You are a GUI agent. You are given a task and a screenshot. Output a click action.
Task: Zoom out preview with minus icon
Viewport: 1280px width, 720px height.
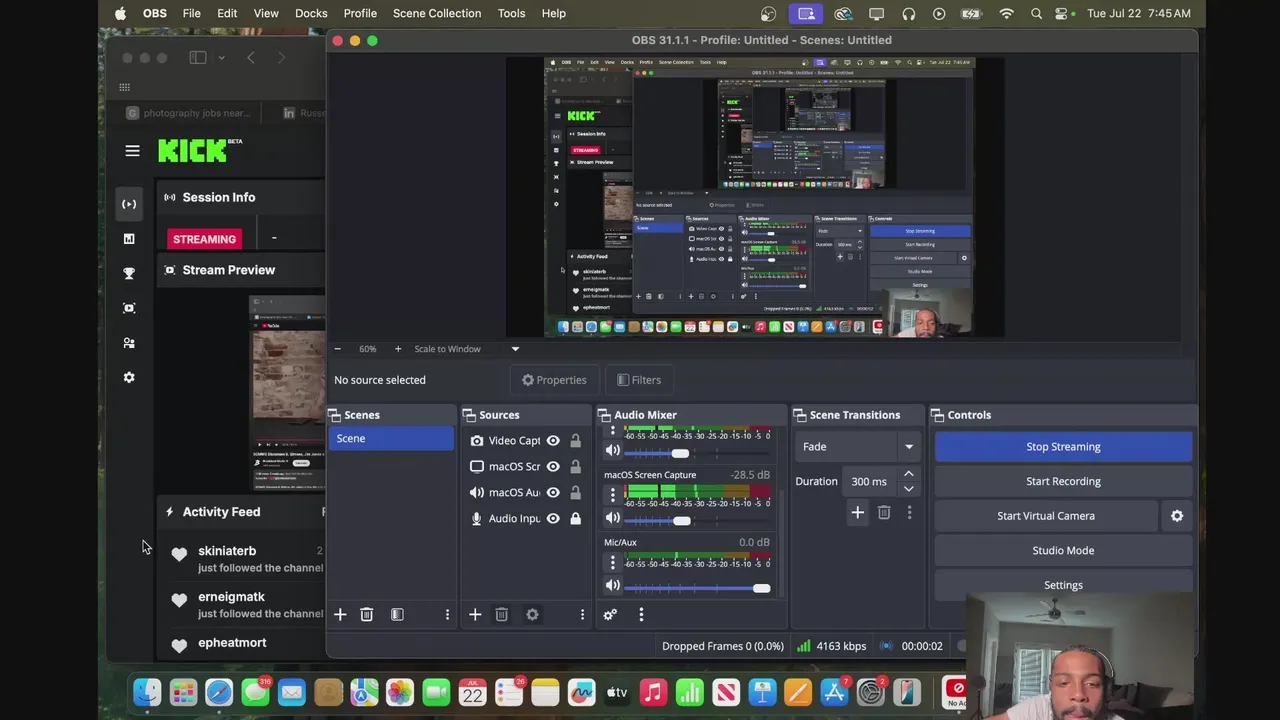point(337,349)
